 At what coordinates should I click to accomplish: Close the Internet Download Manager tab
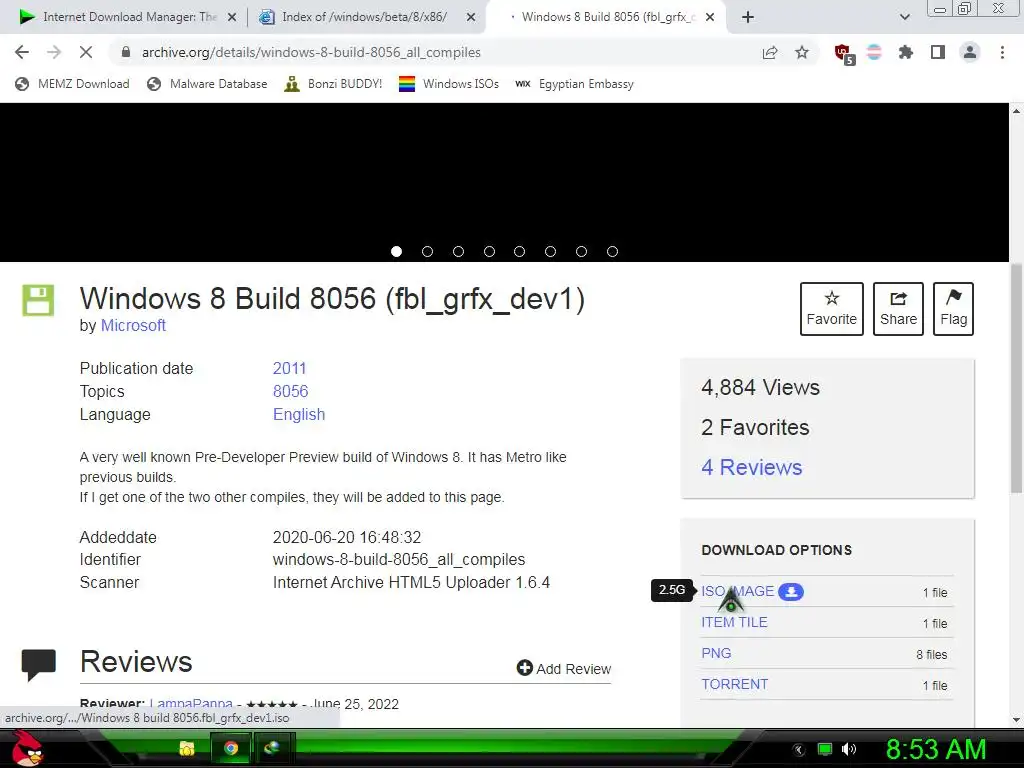click(232, 18)
